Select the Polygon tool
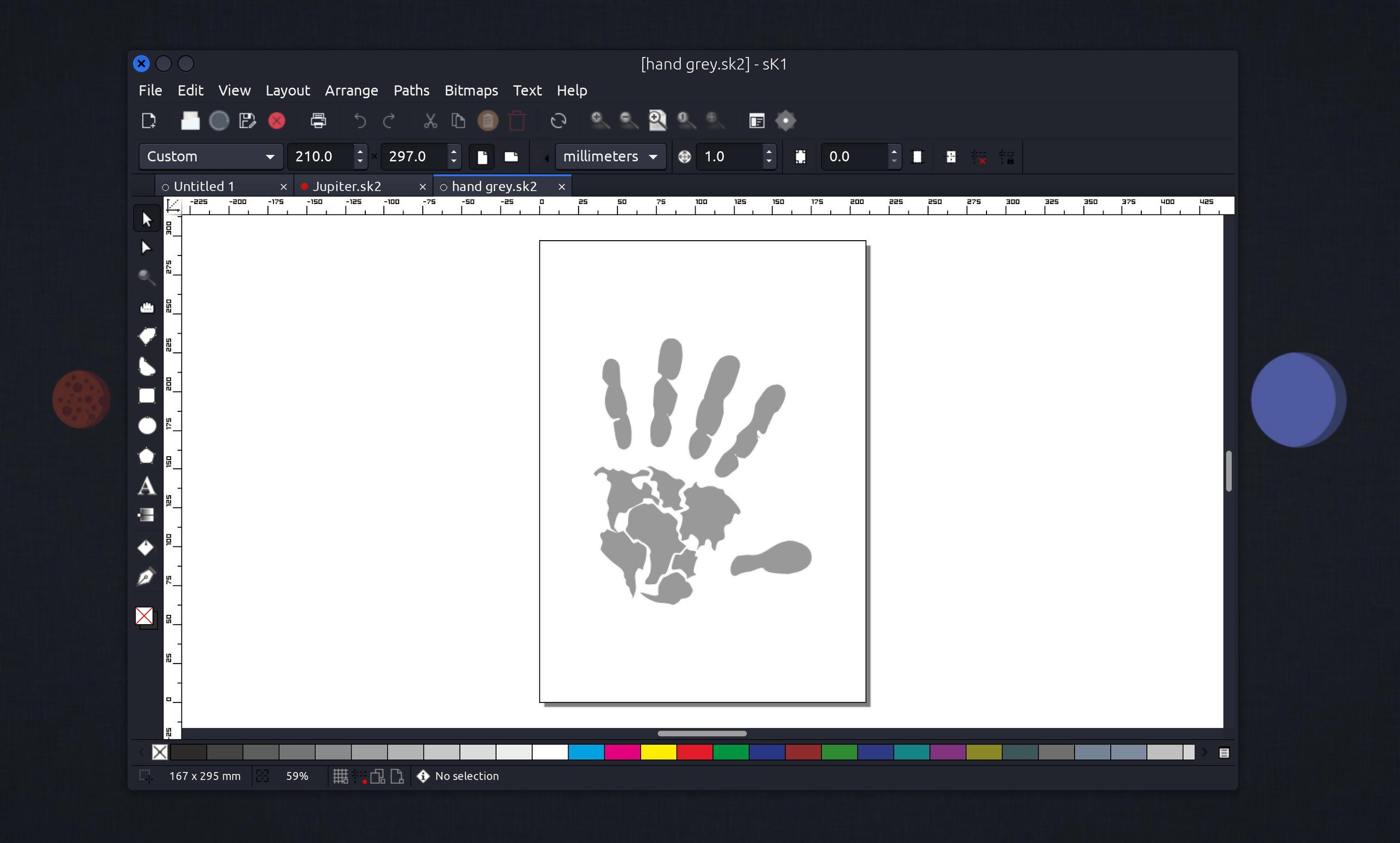 147,456
